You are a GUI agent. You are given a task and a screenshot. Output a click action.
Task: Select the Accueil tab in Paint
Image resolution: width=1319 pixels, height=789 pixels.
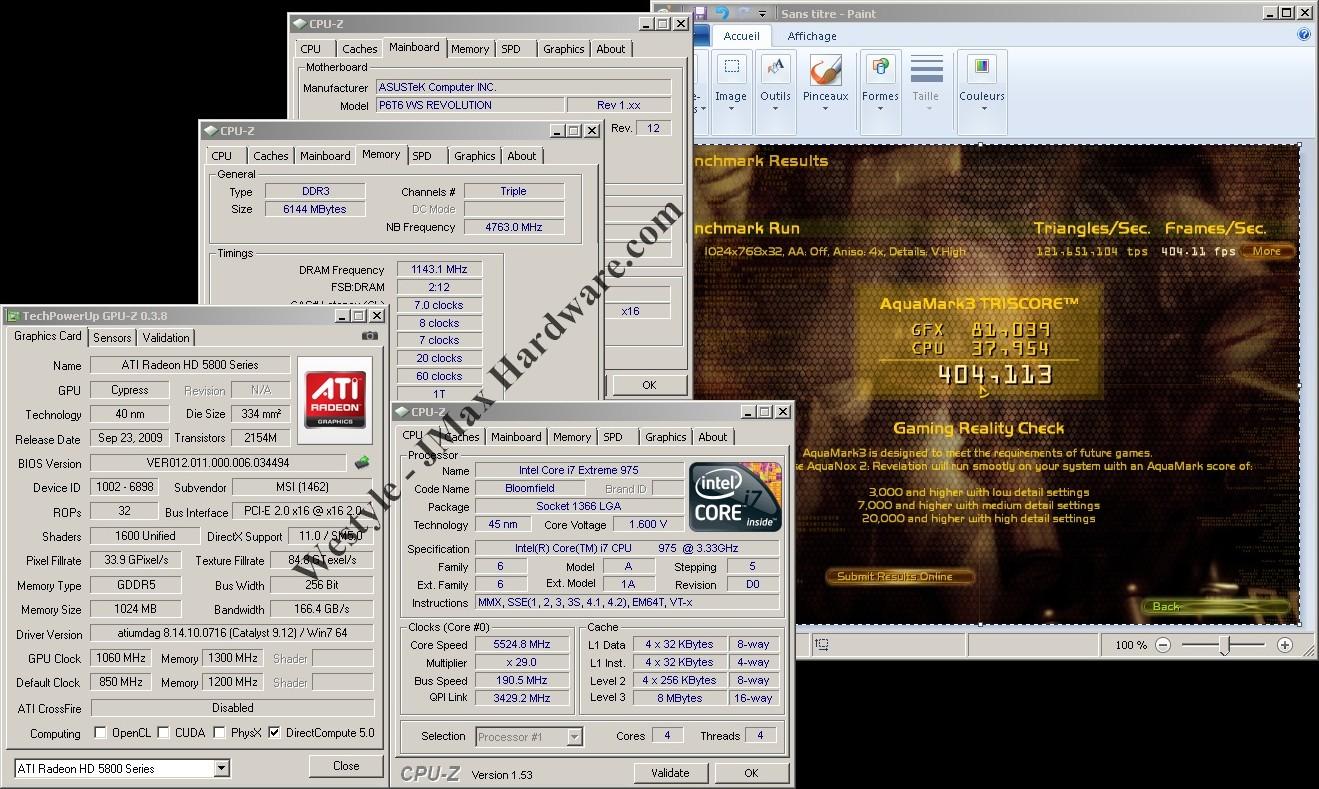(x=742, y=36)
